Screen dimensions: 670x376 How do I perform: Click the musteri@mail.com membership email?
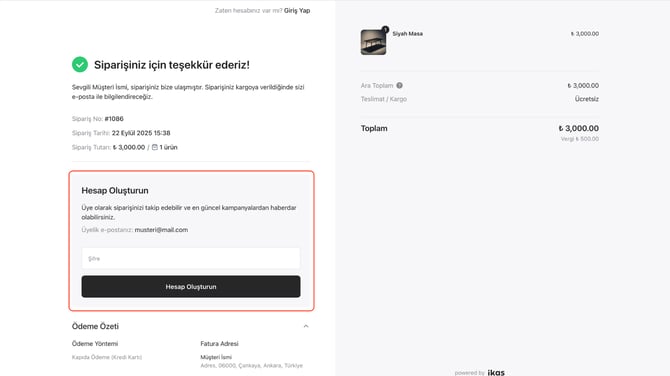161,230
